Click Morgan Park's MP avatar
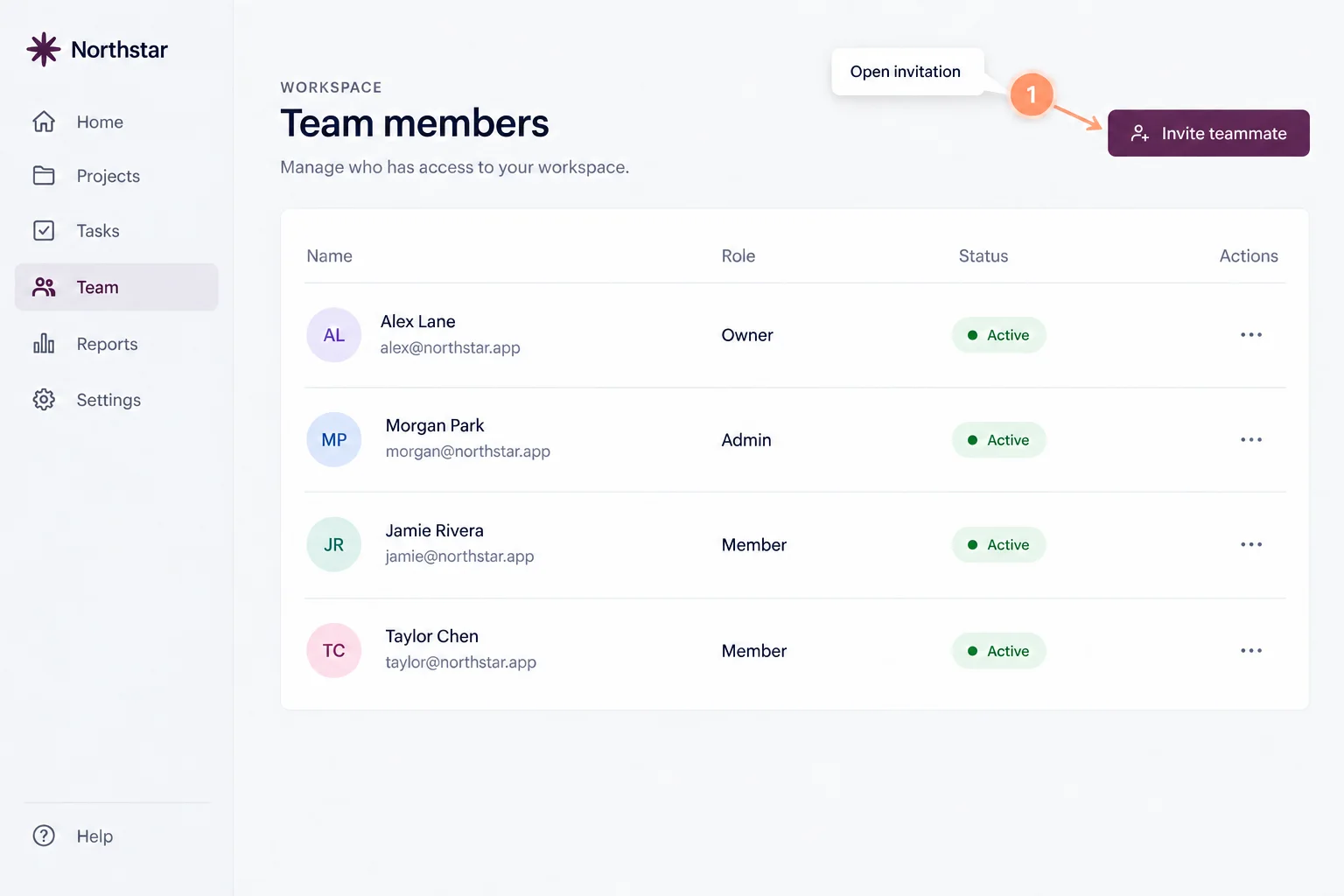Viewport: 1344px width, 896px height. tap(333, 439)
